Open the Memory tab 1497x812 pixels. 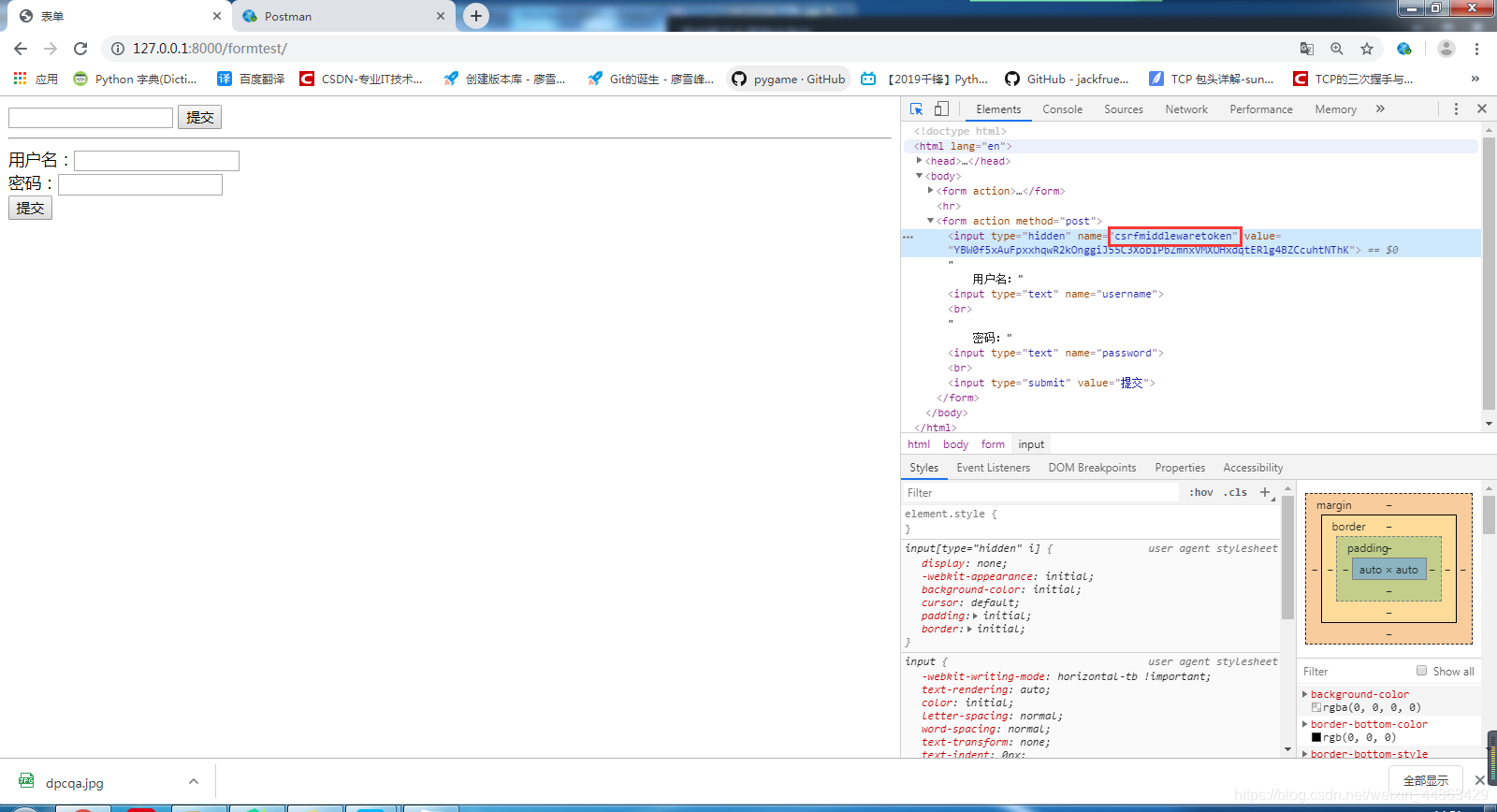[1335, 109]
